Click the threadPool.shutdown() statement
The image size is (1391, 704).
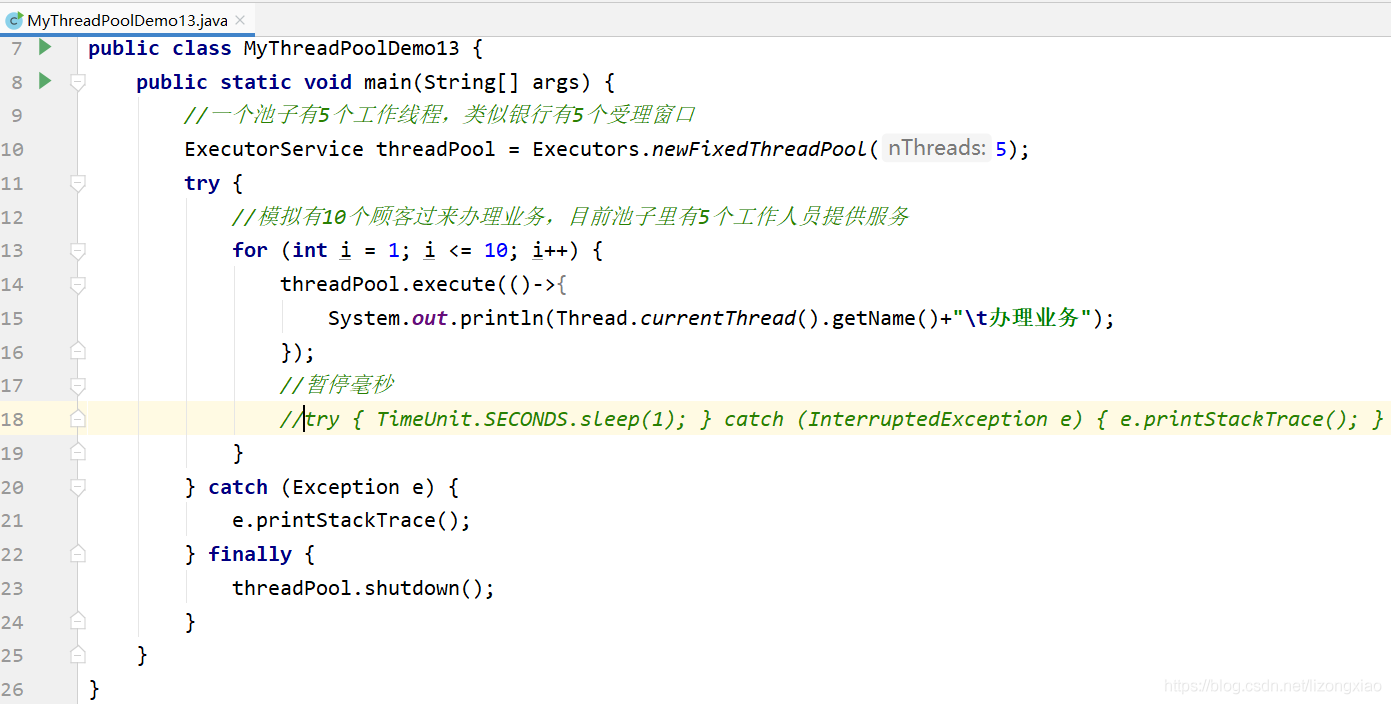(x=363, y=588)
